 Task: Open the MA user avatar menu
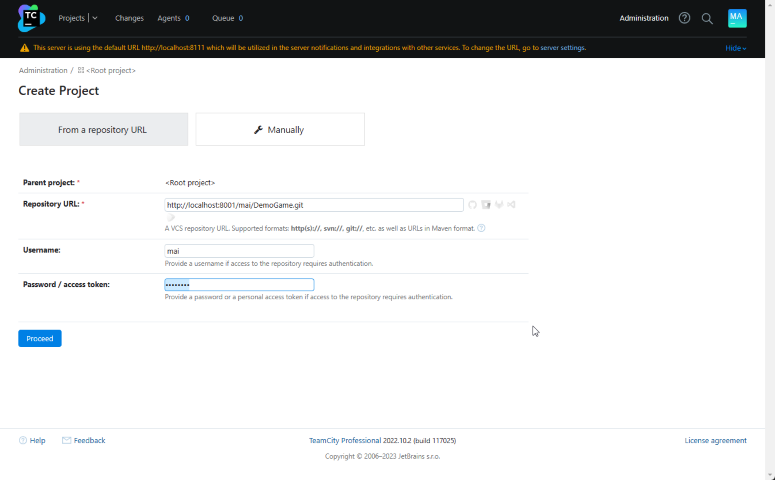(737, 18)
